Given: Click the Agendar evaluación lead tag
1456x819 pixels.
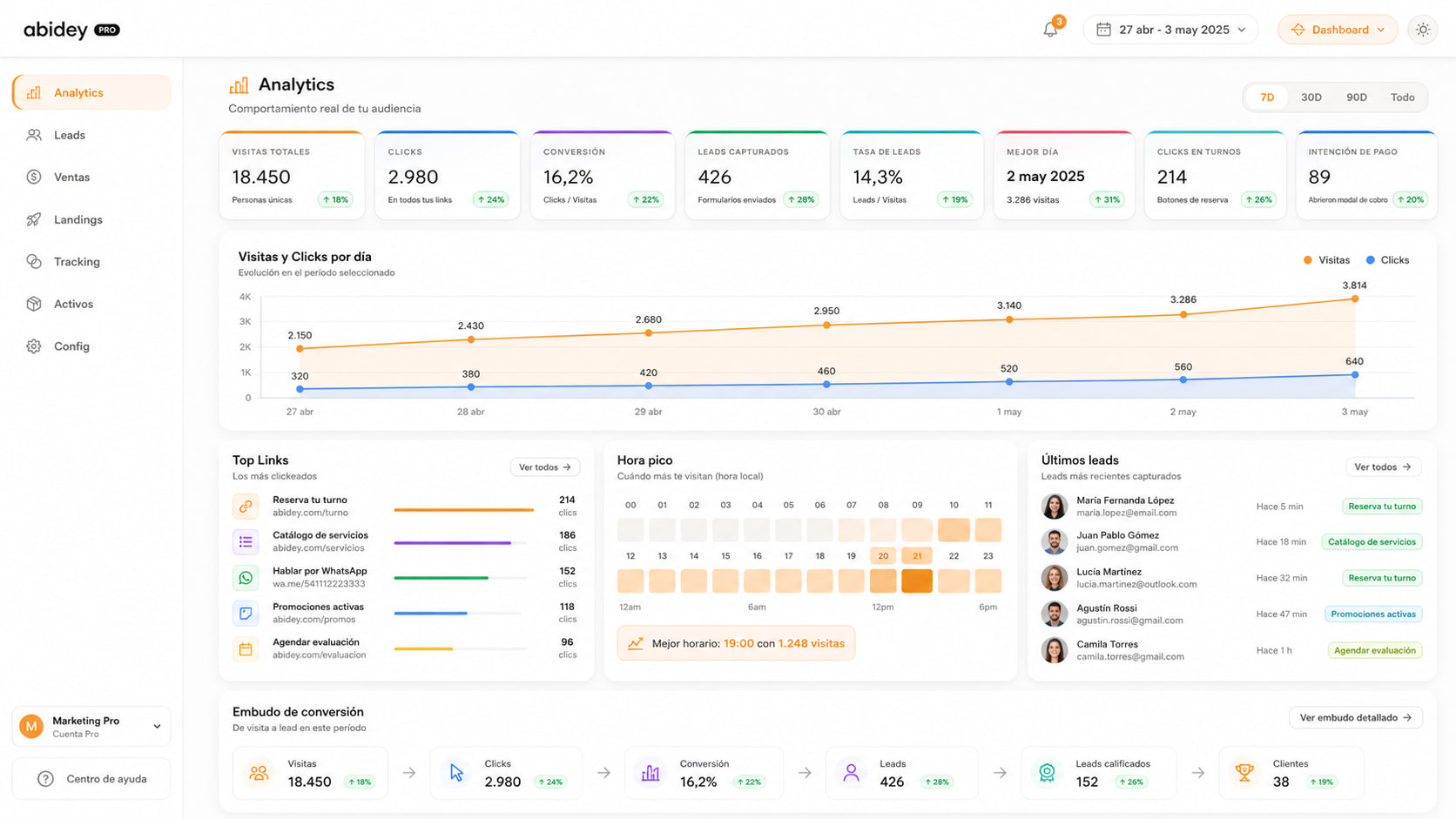Looking at the screenshot, I should click(x=1375, y=650).
